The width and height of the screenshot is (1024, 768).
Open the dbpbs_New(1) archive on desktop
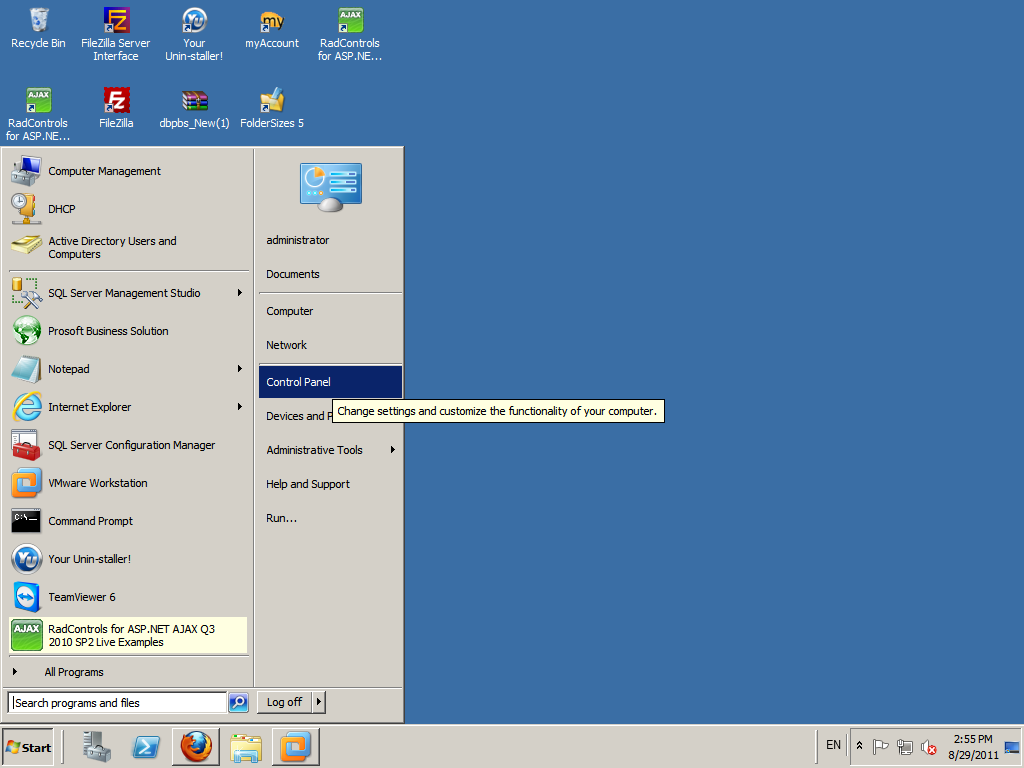pos(195,108)
